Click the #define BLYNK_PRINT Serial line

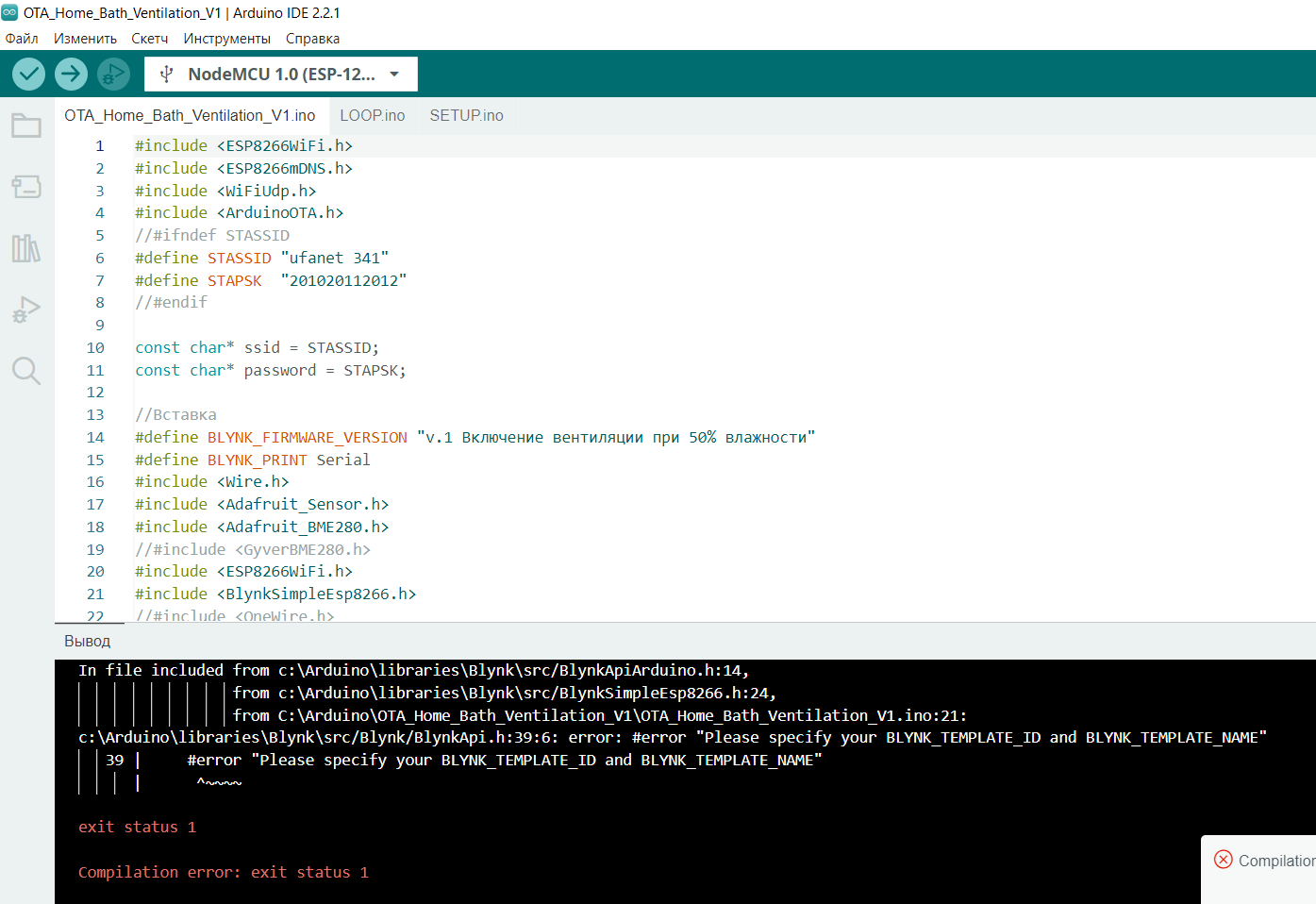(253, 460)
